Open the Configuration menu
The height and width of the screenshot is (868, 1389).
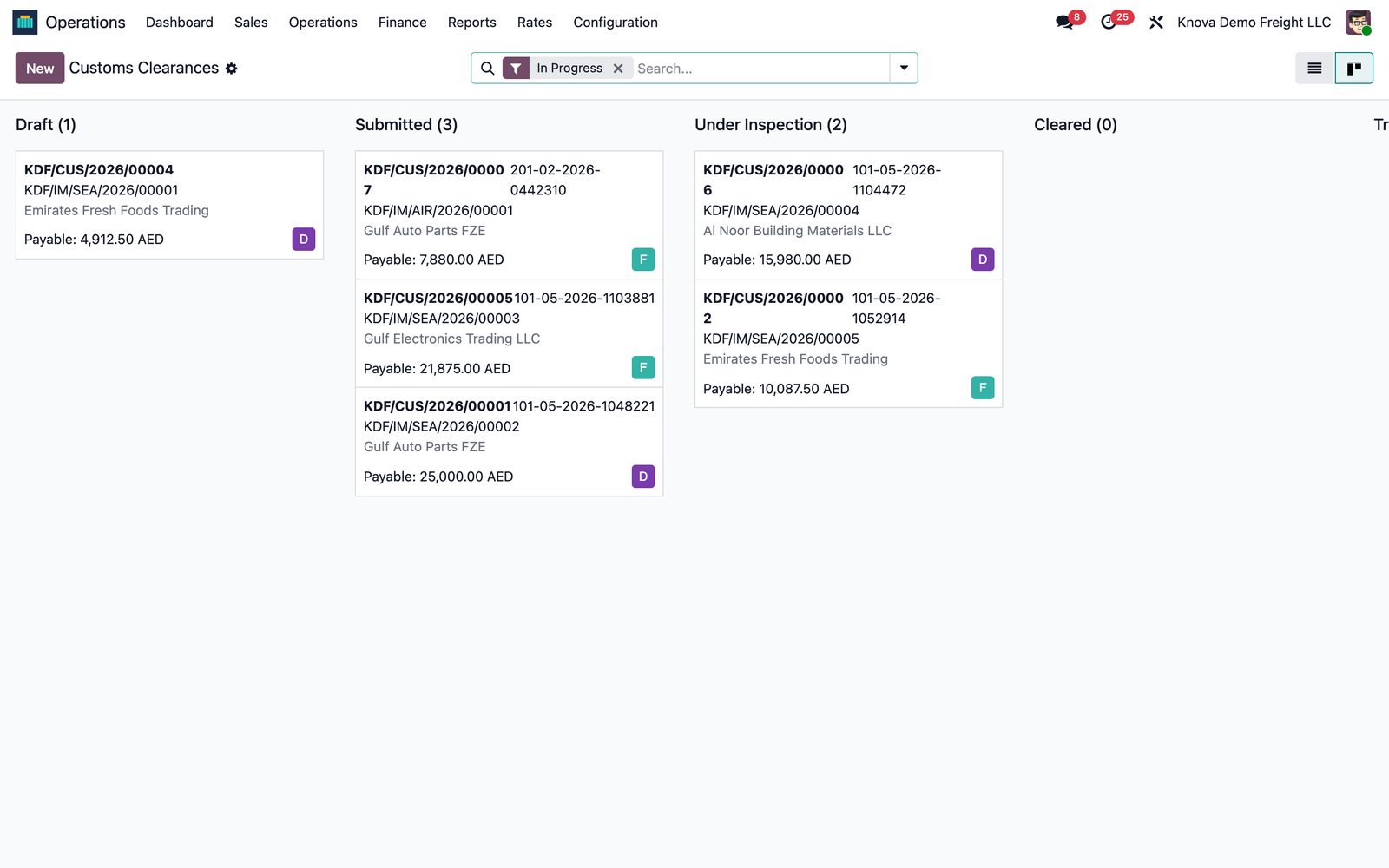(x=616, y=23)
